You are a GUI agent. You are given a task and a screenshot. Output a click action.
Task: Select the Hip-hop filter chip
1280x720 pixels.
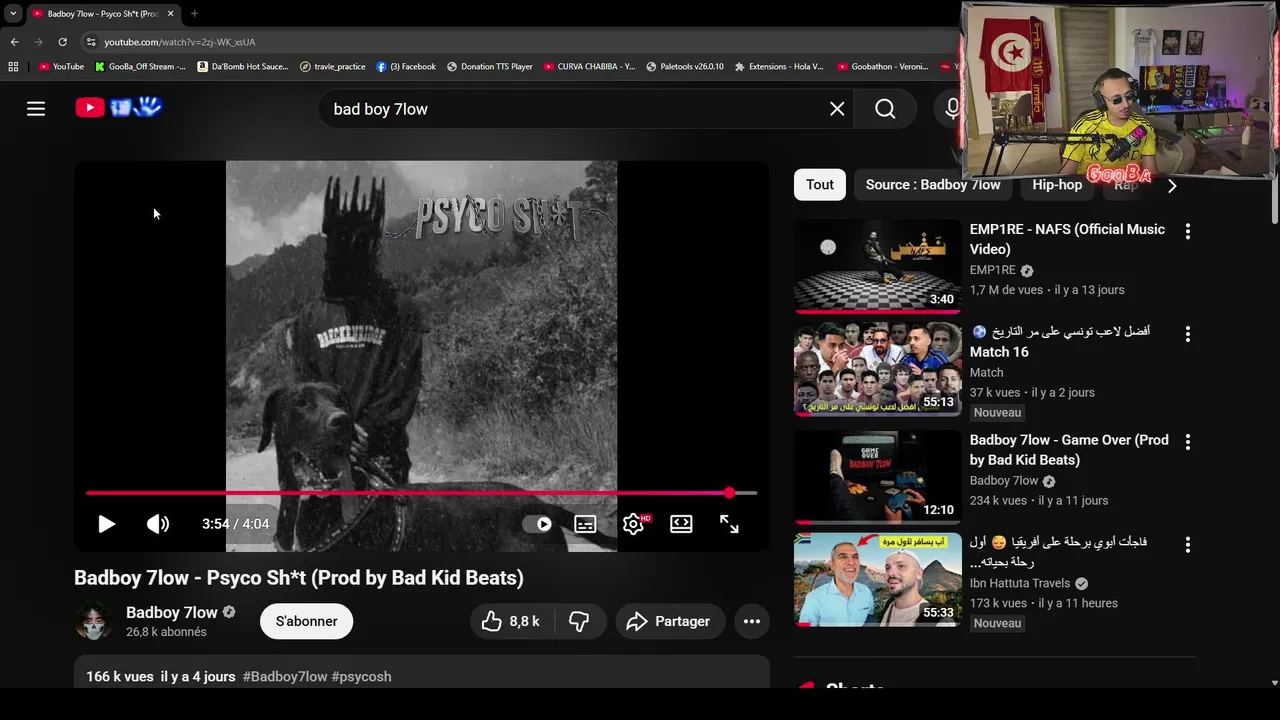point(1057,184)
